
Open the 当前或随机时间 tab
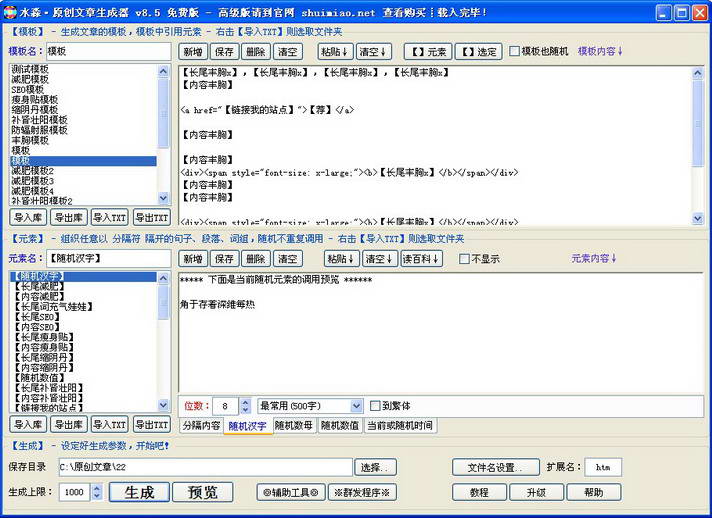click(x=399, y=426)
